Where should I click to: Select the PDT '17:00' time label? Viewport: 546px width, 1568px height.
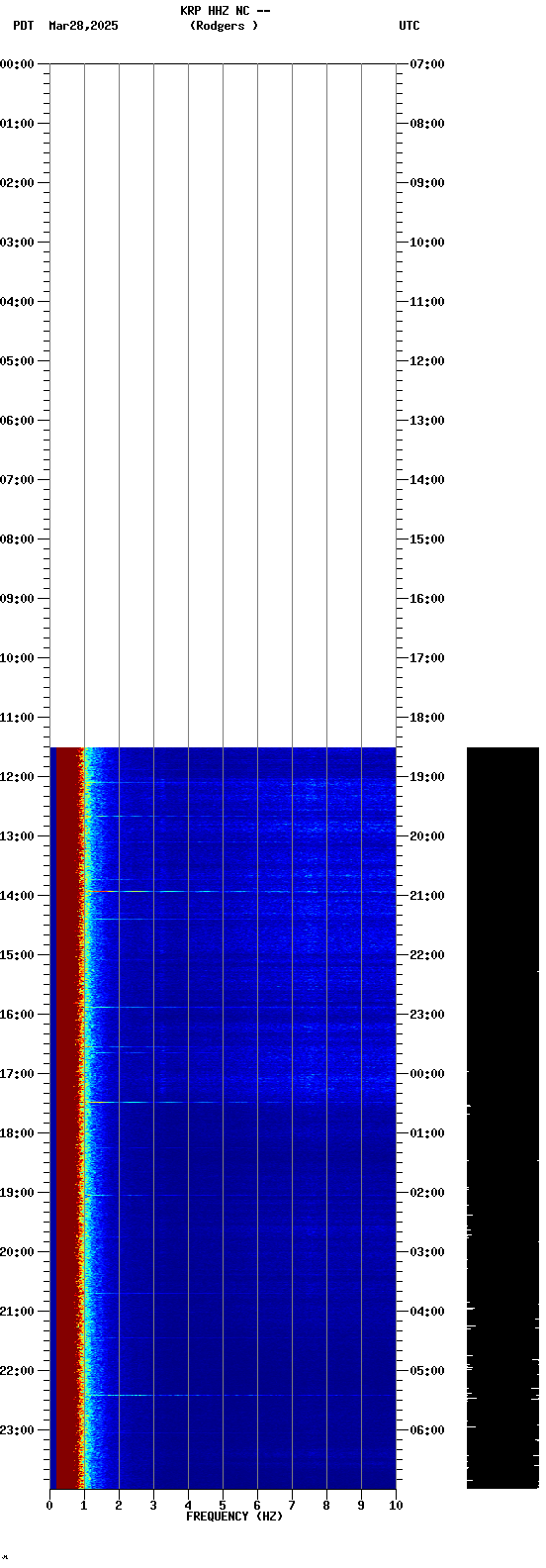pos(17,1074)
